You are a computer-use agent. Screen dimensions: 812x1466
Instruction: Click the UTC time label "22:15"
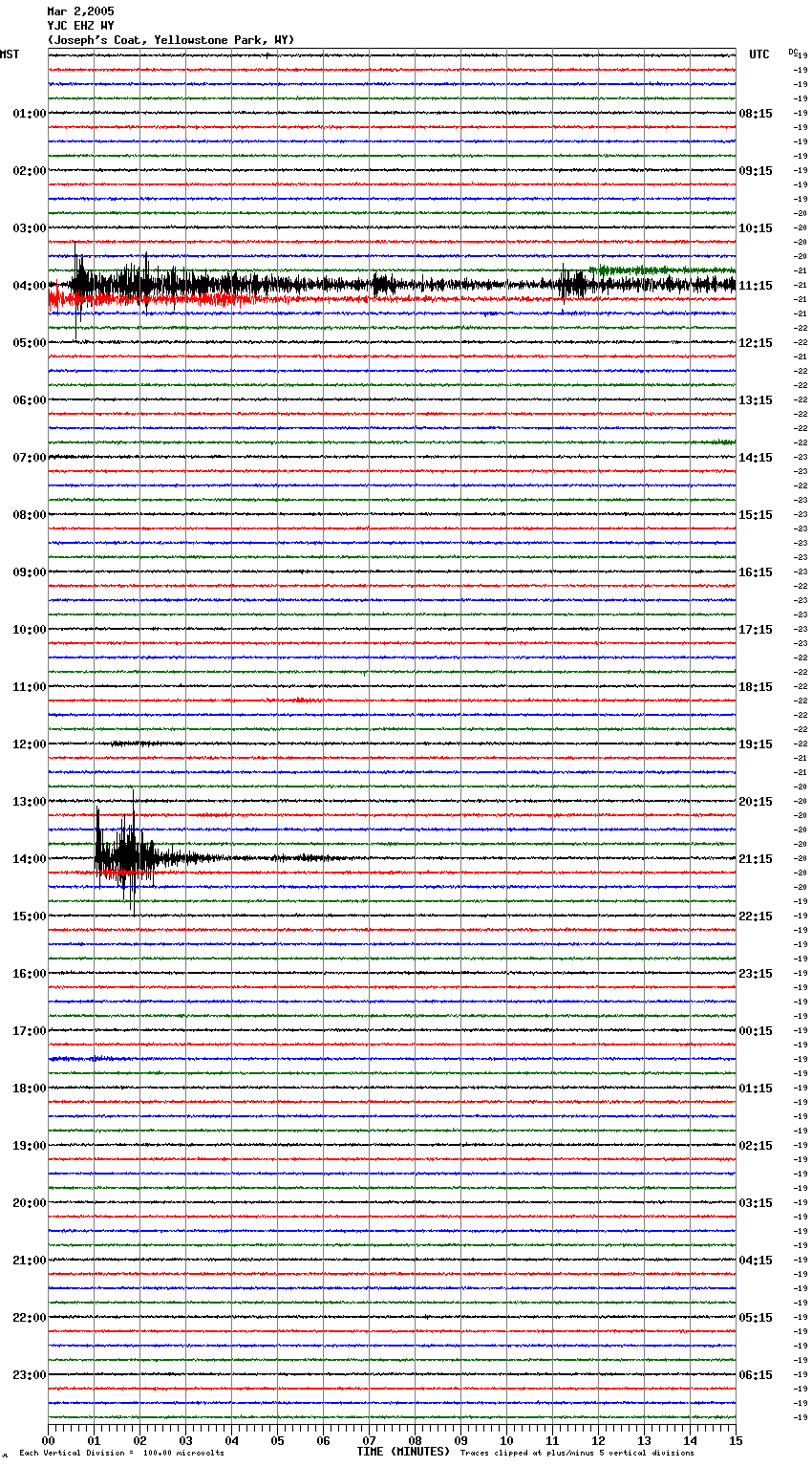pyautogui.click(x=756, y=916)
